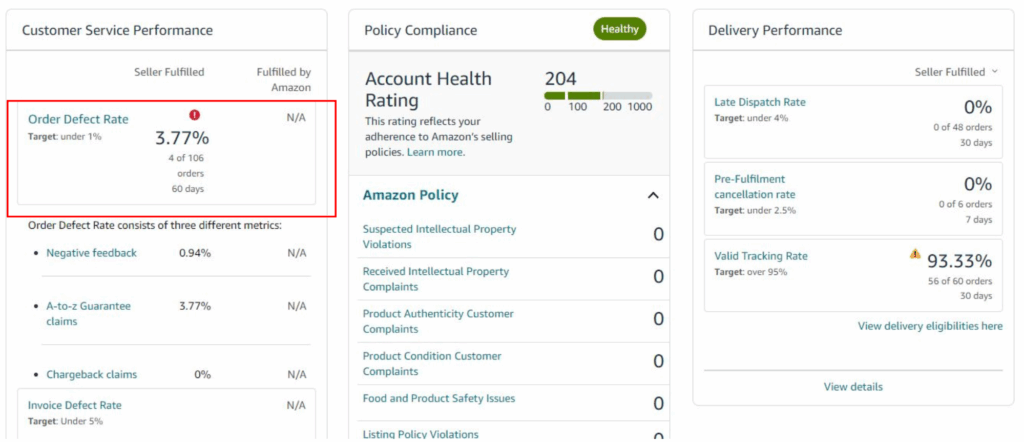Click the Policy Compliance heading
The image size is (1024, 442).
pyautogui.click(x=421, y=30)
